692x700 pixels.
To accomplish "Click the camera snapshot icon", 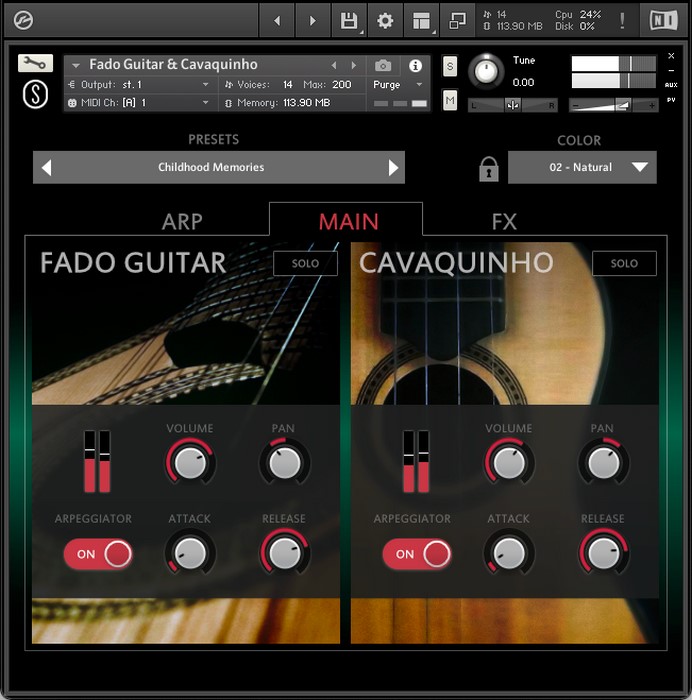I will coord(383,65).
